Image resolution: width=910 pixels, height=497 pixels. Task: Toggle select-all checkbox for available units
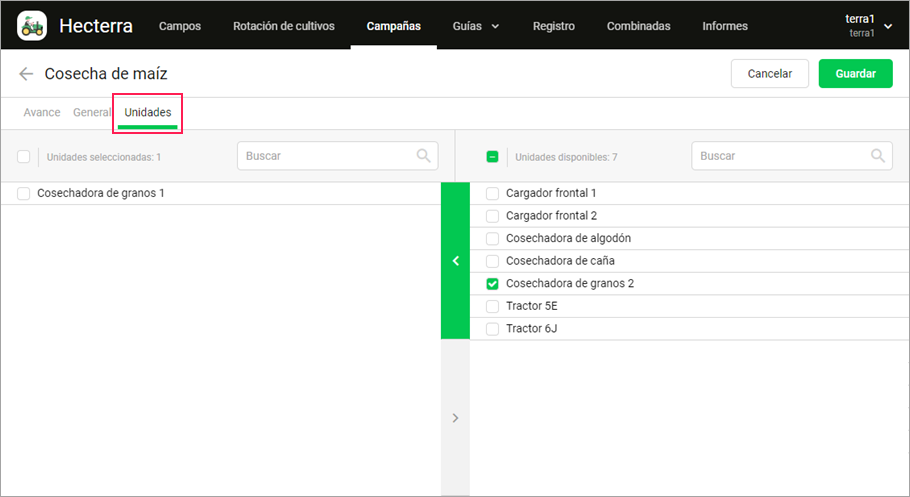pos(492,157)
